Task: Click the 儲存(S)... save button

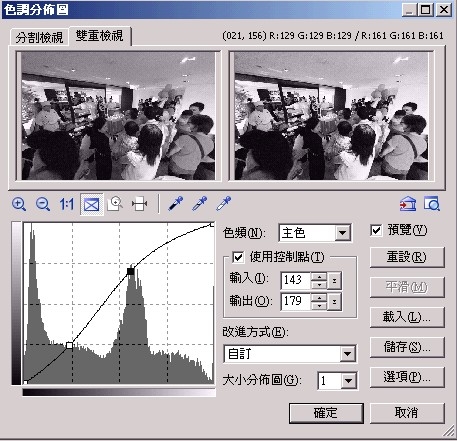Action: [407, 347]
